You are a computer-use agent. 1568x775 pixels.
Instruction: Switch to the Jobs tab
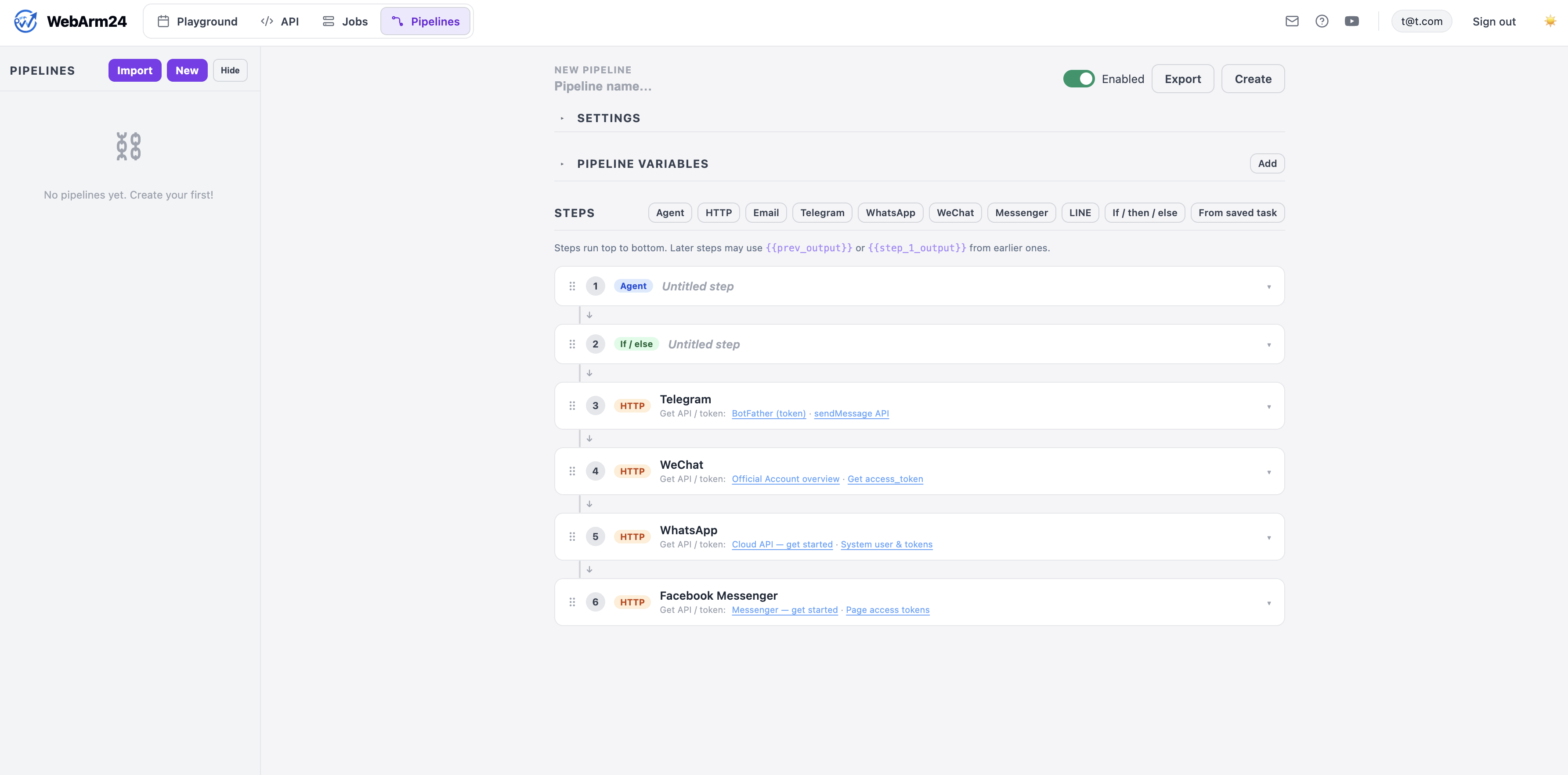click(345, 21)
